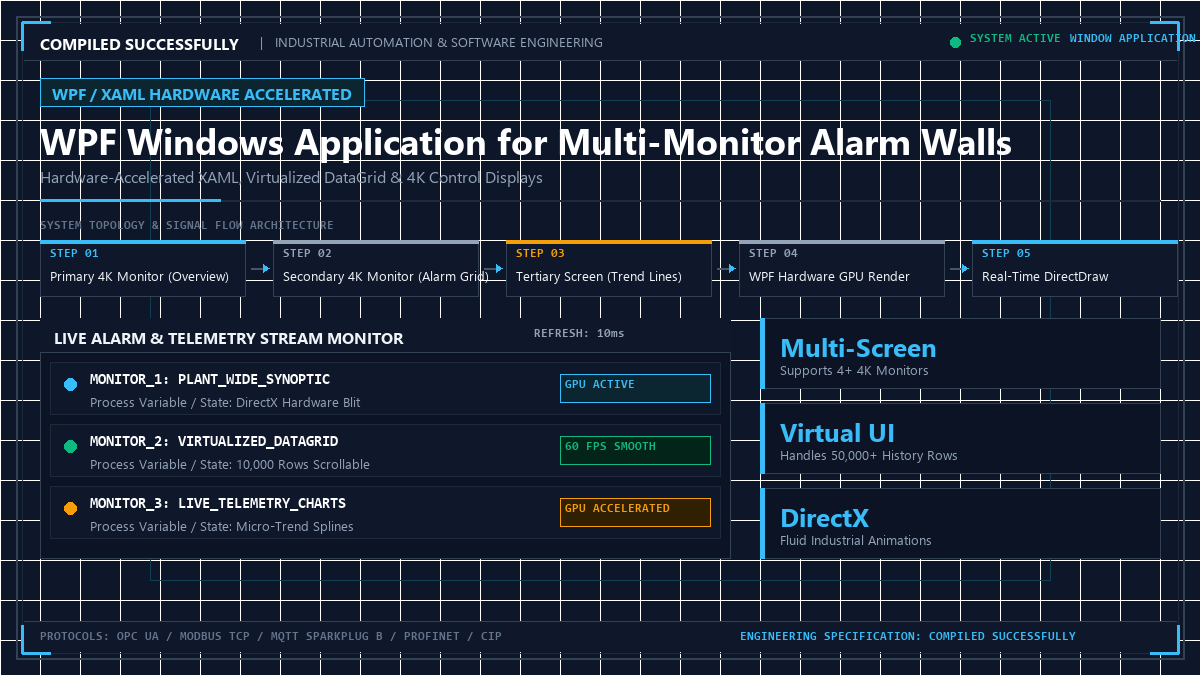Click the Hardware-Accelerated XAML subtitle line
1200x675 pixels.
coord(292,178)
